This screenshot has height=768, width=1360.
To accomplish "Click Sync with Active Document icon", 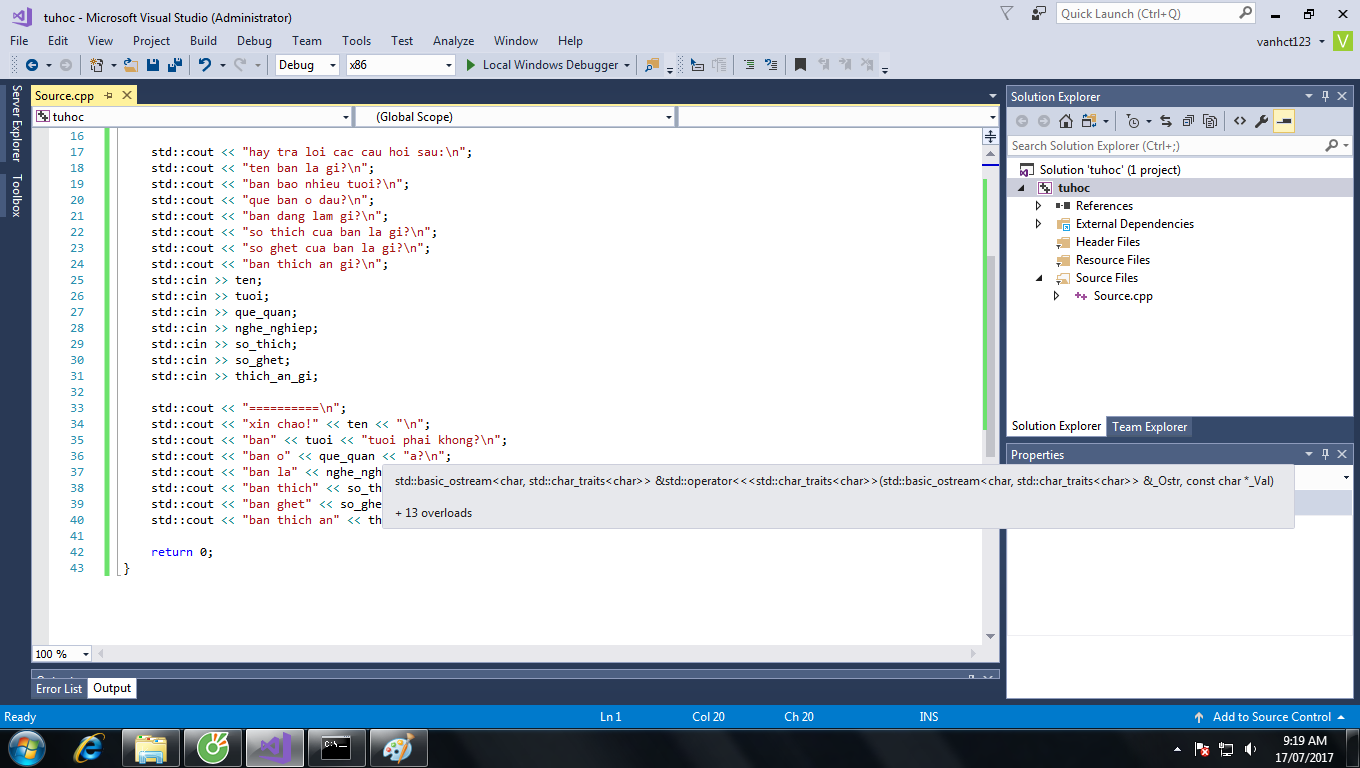I will (x=1166, y=121).
